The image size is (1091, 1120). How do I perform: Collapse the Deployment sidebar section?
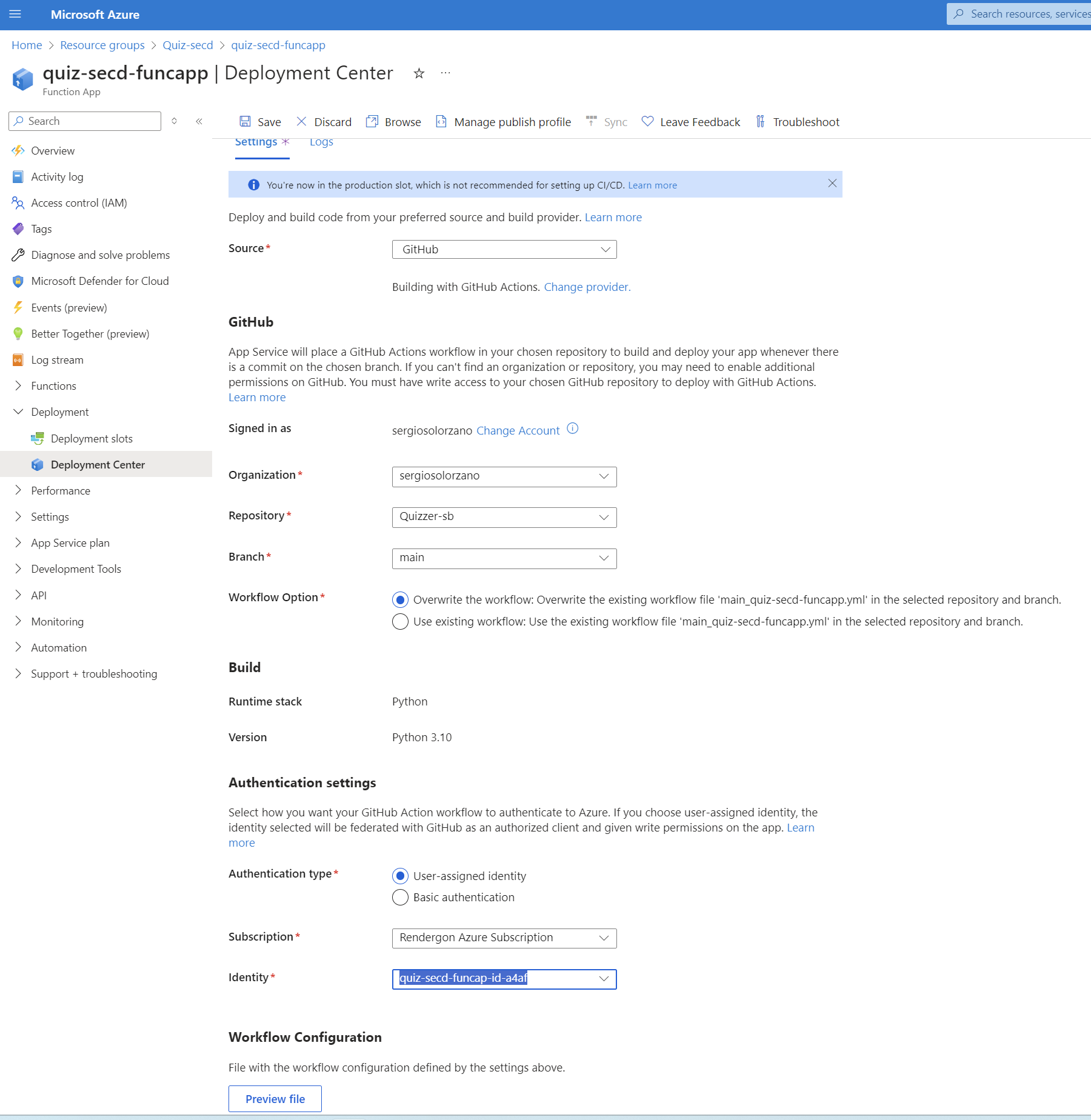point(18,412)
